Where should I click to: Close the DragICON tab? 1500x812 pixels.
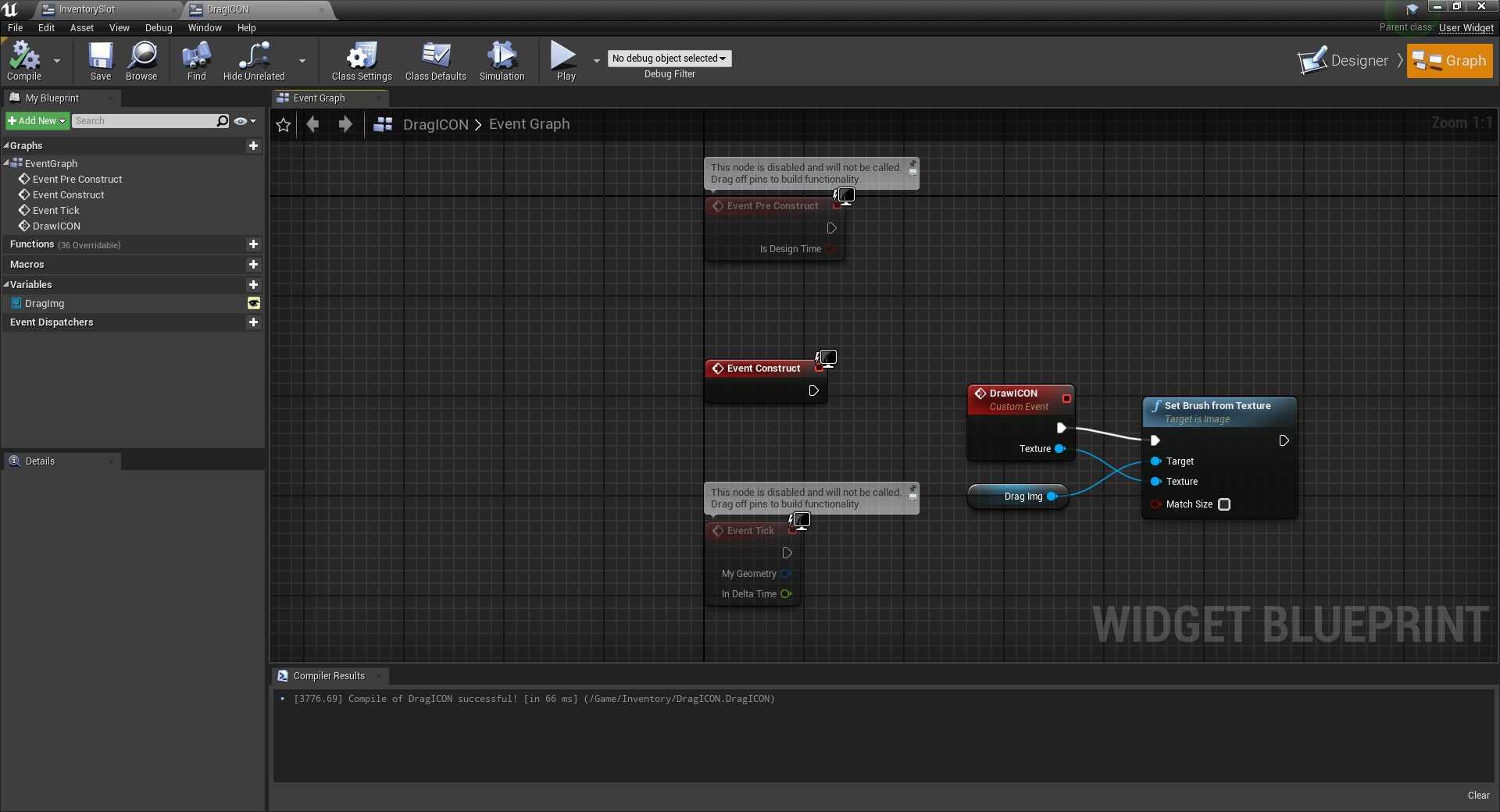point(322,10)
